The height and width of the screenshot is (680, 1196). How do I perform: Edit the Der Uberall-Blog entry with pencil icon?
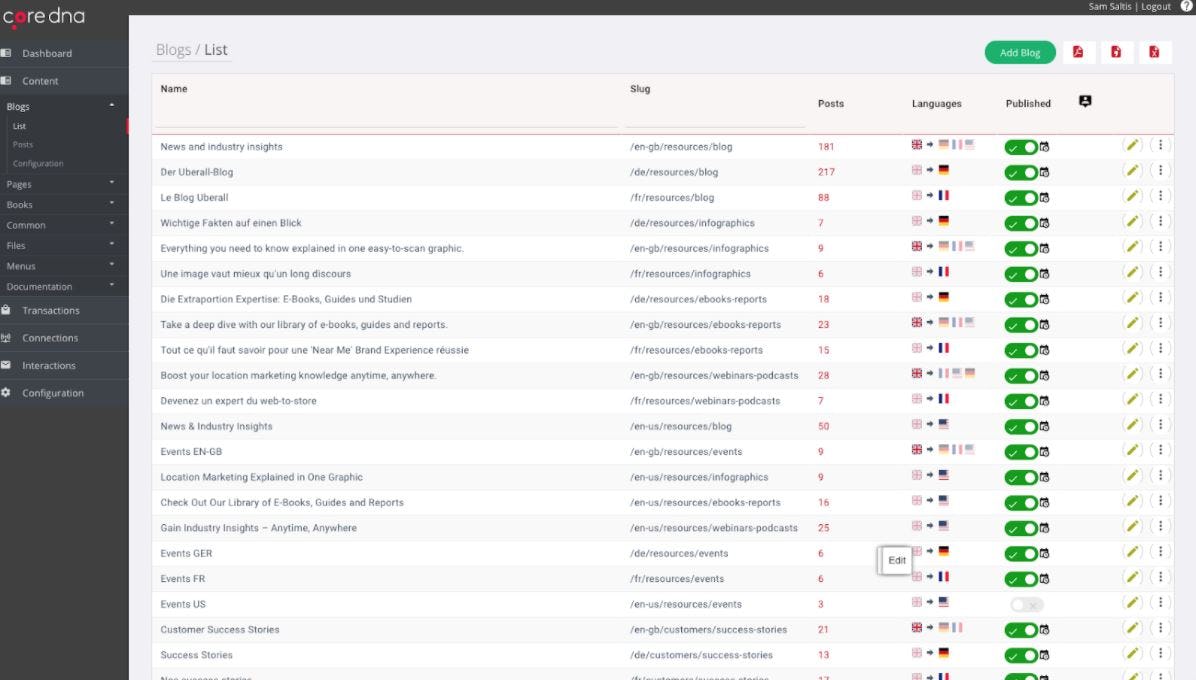click(1133, 171)
